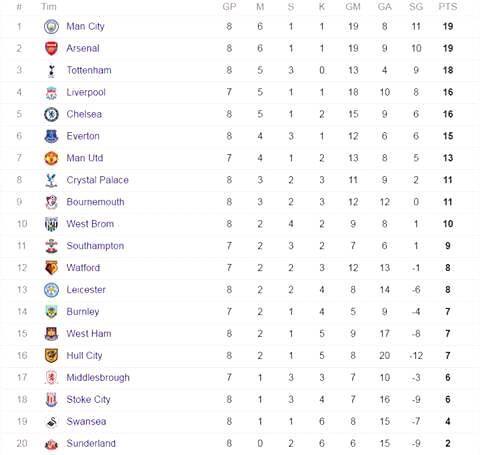The width and height of the screenshot is (480, 455).
Task: Click the Hull City club crest
Action: click(x=51, y=356)
